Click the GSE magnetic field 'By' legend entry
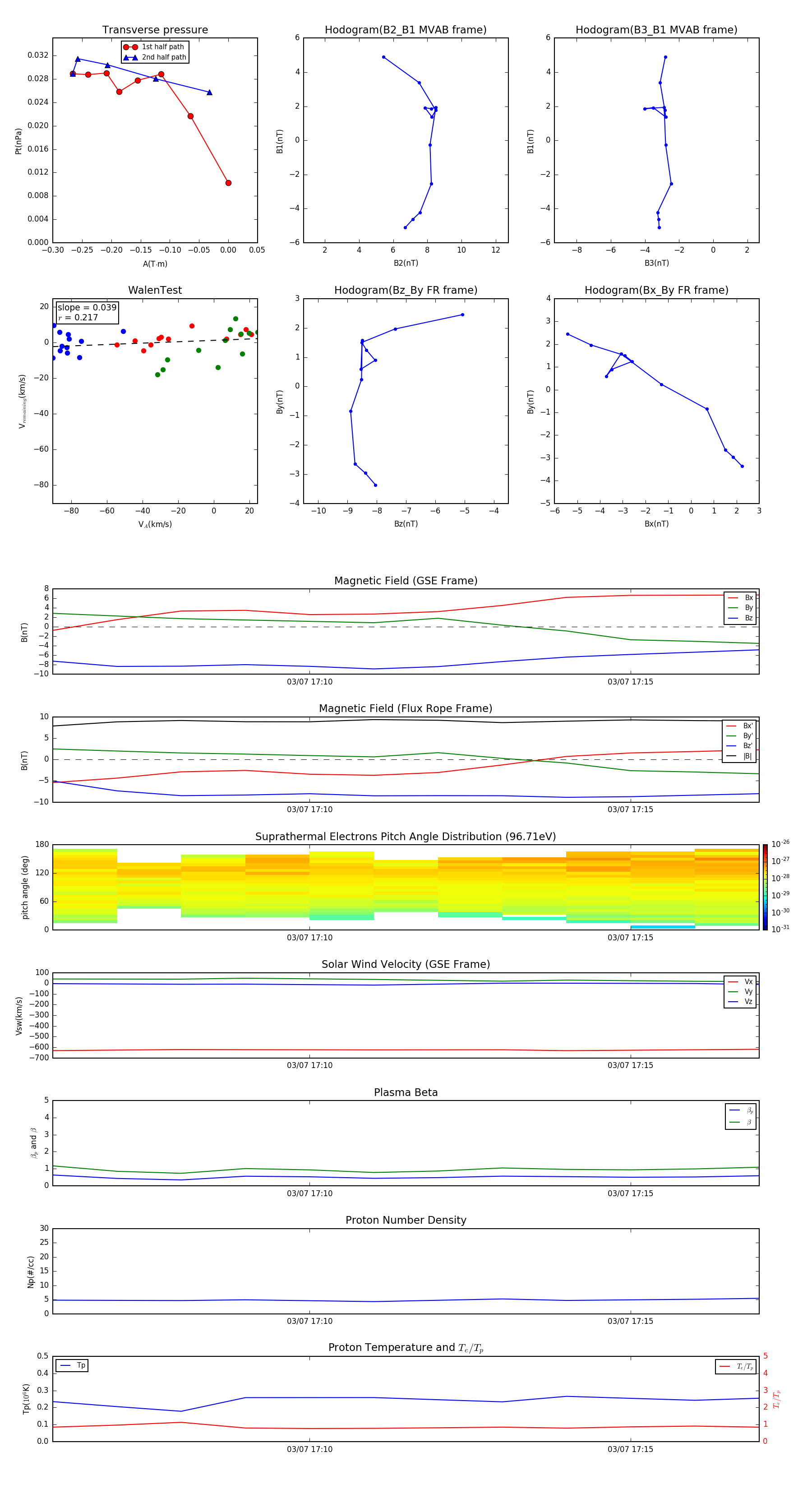The height and width of the screenshot is (1489, 812). point(740,607)
